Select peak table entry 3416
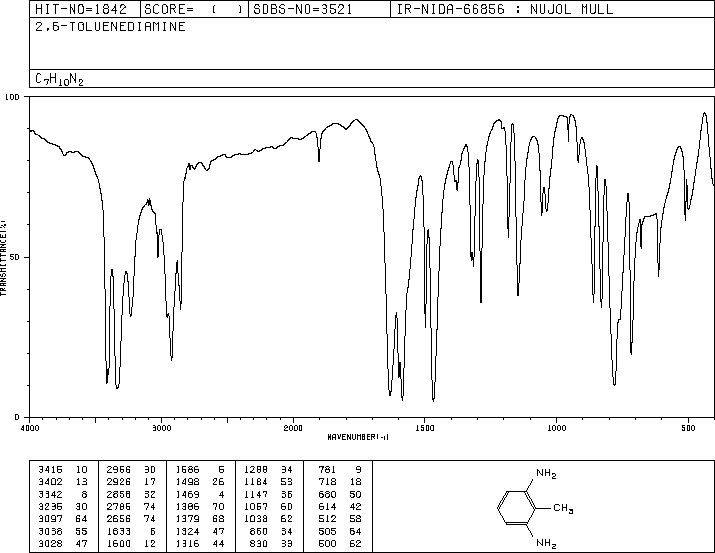The height and width of the screenshot is (553, 715). [x=62, y=470]
